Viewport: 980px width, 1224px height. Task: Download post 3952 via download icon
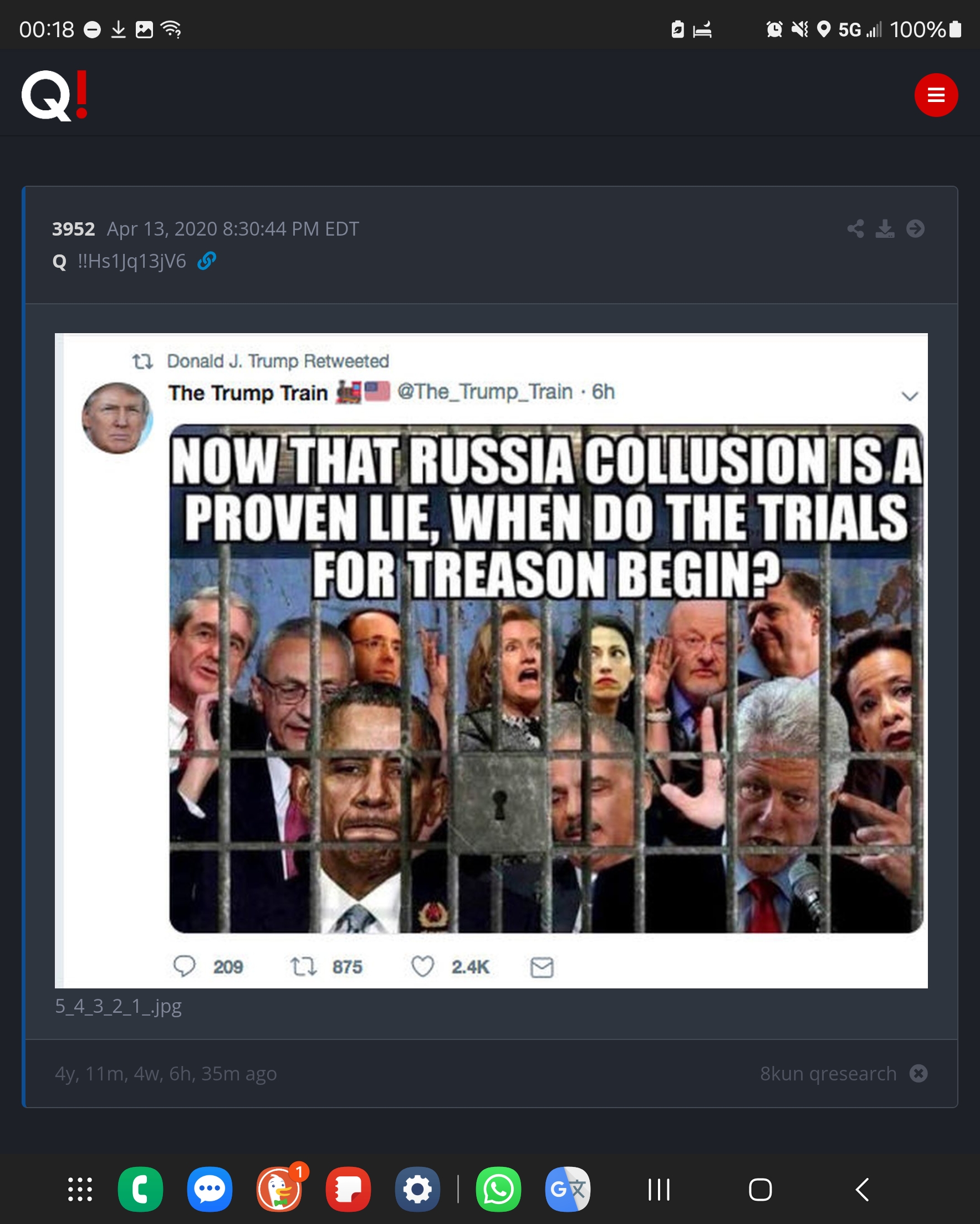tap(885, 229)
